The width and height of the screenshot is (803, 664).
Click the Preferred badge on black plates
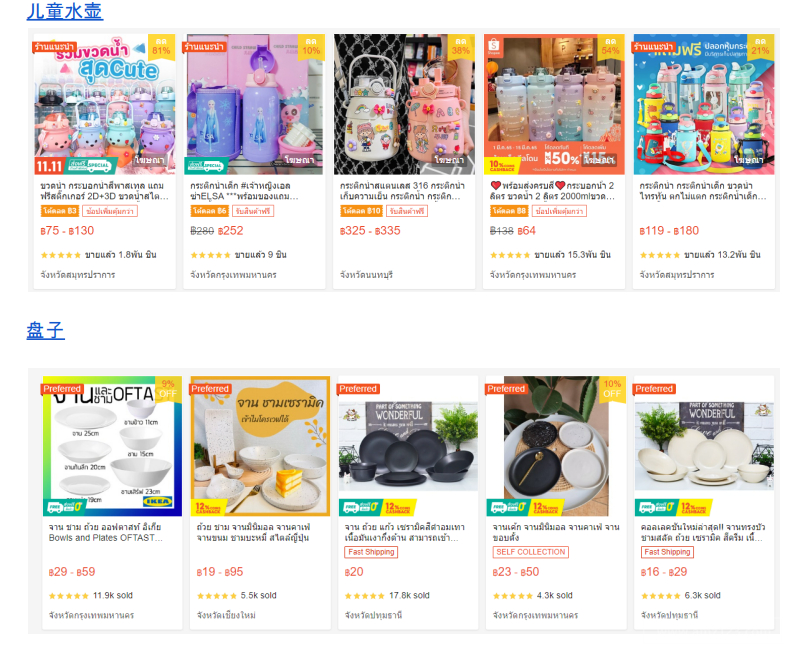pyautogui.click(x=357, y=389)
